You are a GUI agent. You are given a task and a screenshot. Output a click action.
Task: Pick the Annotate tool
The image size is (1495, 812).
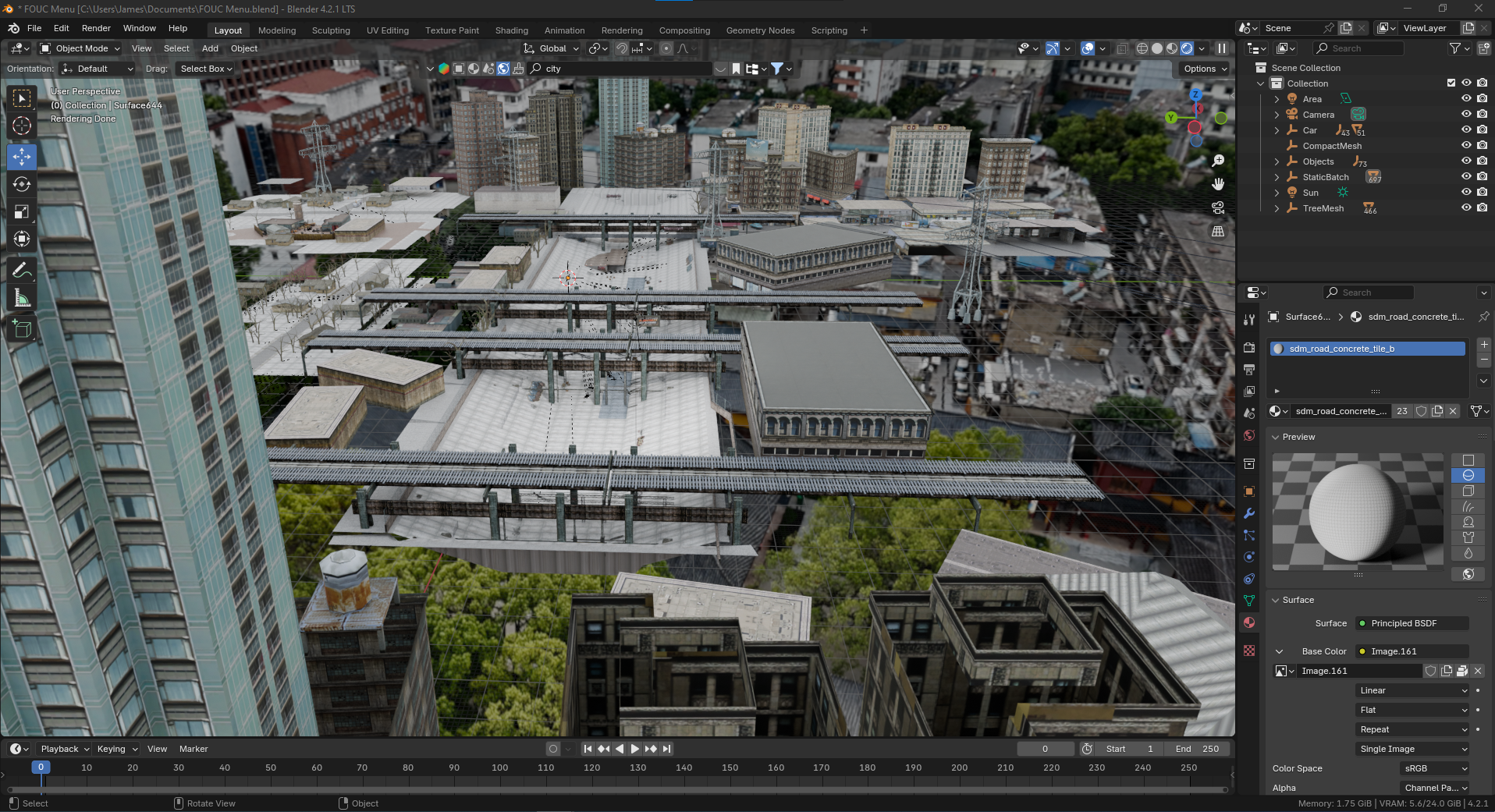coord(22,271)
